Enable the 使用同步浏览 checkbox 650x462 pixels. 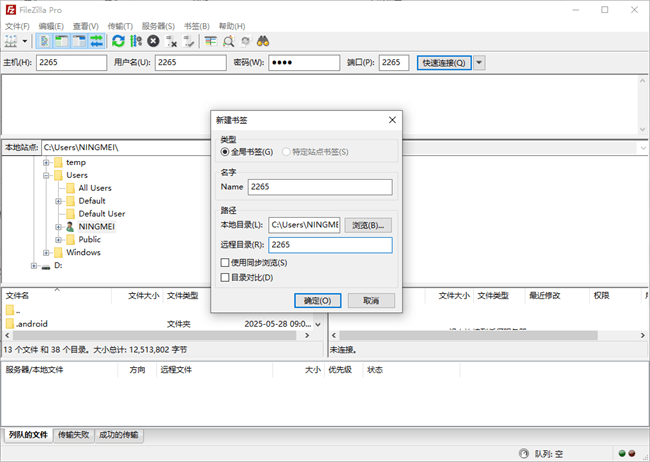(225, 262)
